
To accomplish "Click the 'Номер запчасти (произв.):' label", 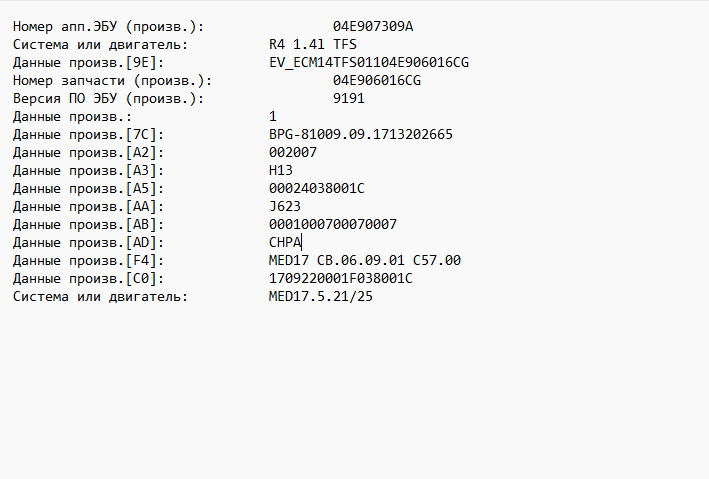I will point(108,80).
